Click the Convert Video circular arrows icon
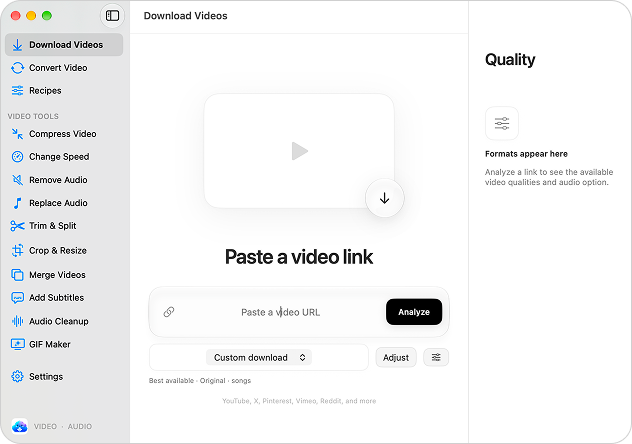This screenshot has height=444, width=632. pyautogui.click(x=17, y=68)
